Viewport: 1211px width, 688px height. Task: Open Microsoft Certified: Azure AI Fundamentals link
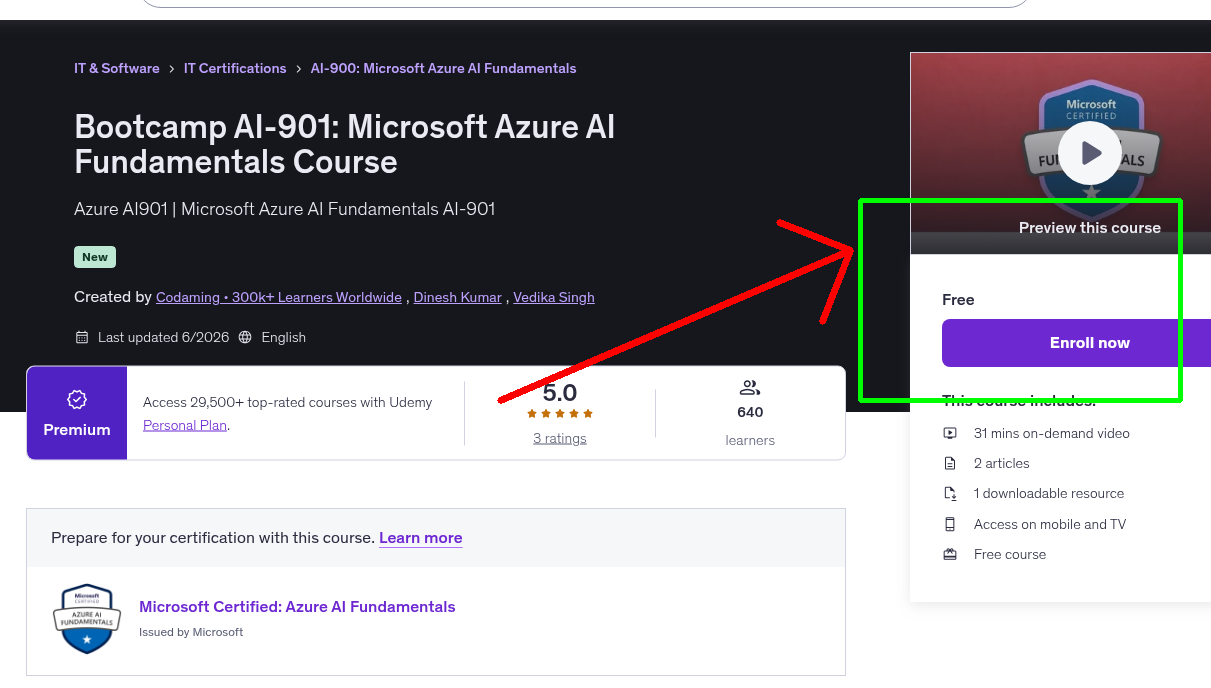tap(297, 607)
